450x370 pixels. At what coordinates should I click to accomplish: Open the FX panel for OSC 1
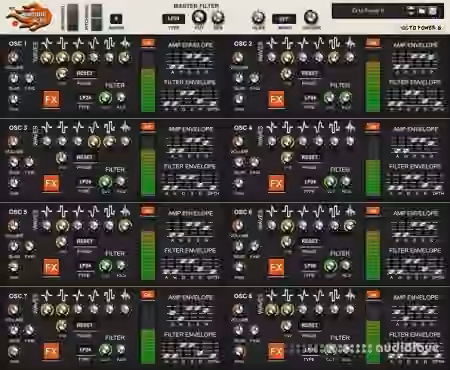point(51,99)
